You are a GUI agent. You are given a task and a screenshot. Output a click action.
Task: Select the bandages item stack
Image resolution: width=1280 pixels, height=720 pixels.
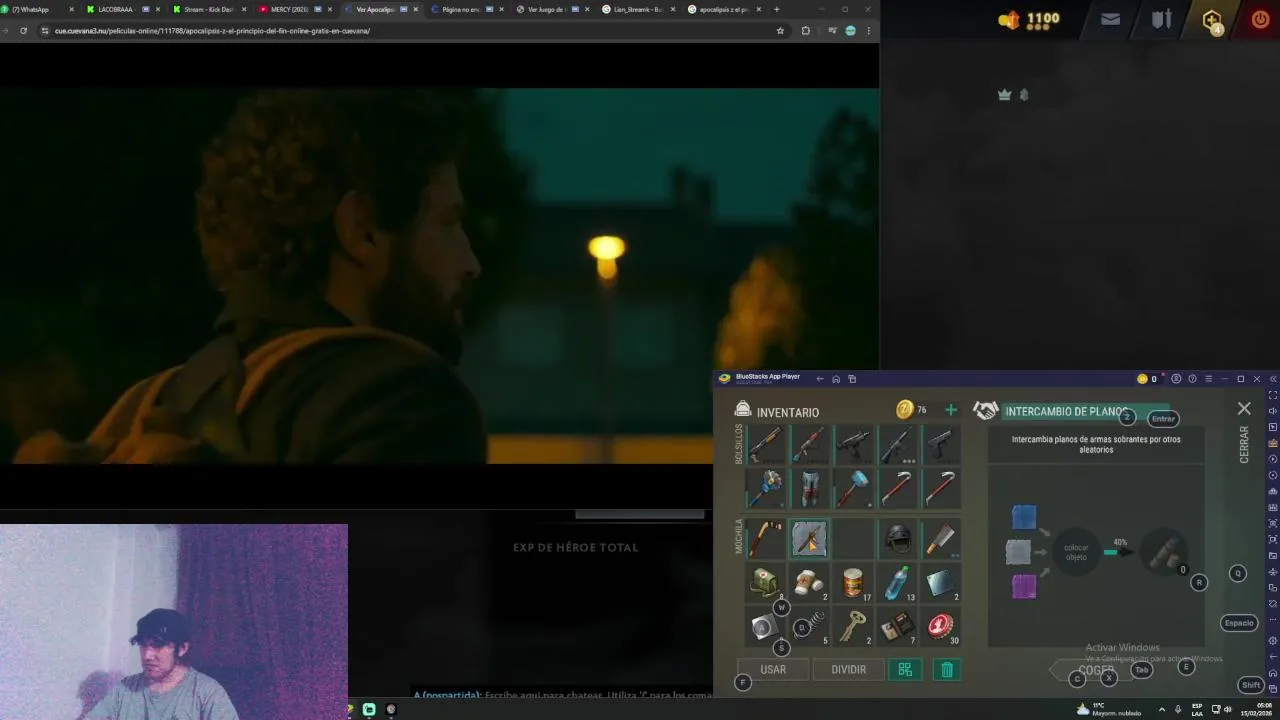(809, 582)
